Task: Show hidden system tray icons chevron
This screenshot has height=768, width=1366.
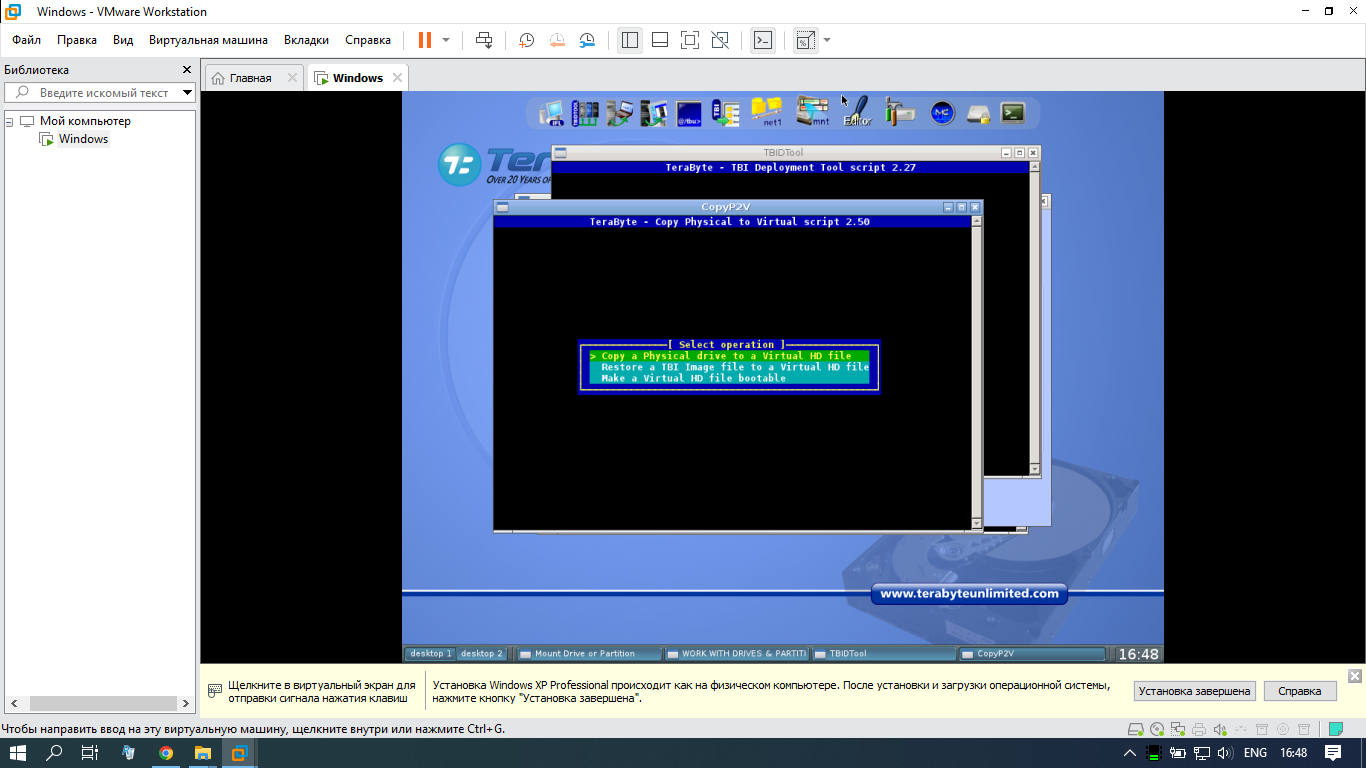Action: point(1130,753)
